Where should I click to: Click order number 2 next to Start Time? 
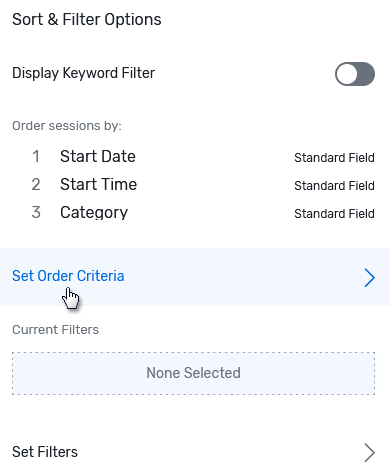(36, 184)
